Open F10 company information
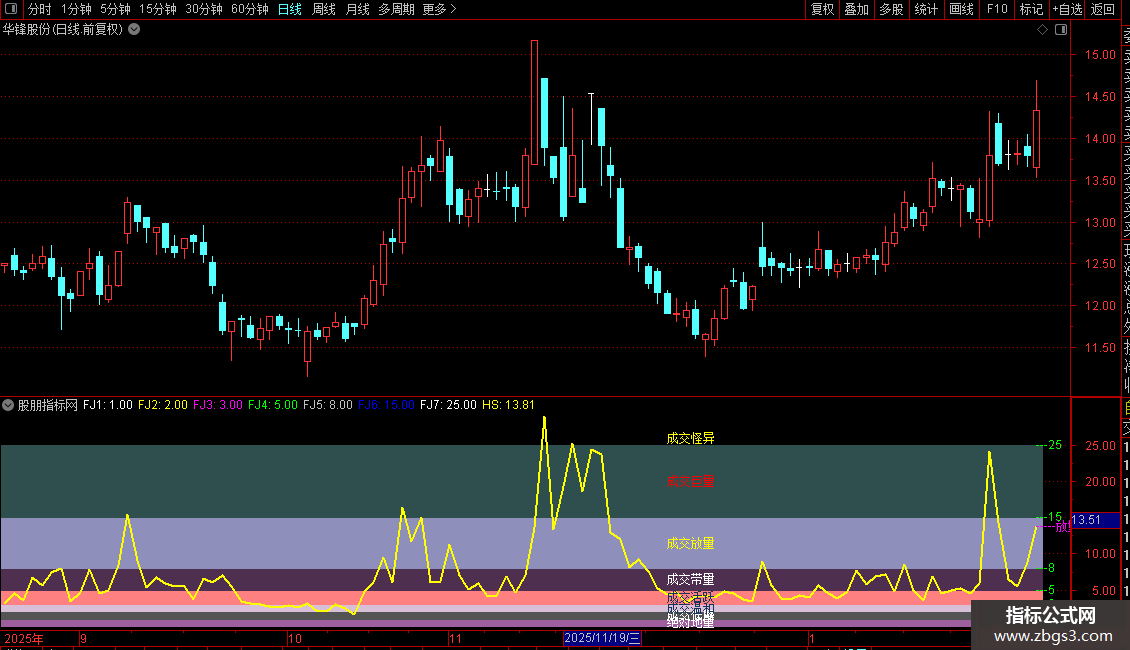 click(997, 9)
